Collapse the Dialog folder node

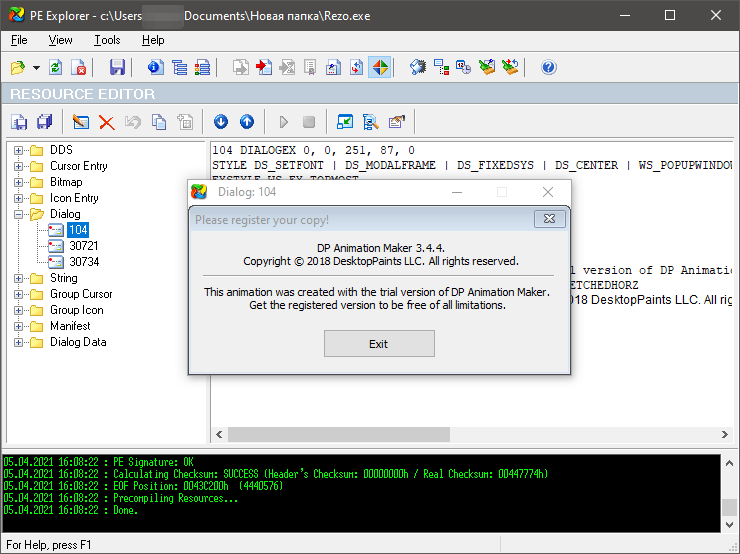[18, 215]
